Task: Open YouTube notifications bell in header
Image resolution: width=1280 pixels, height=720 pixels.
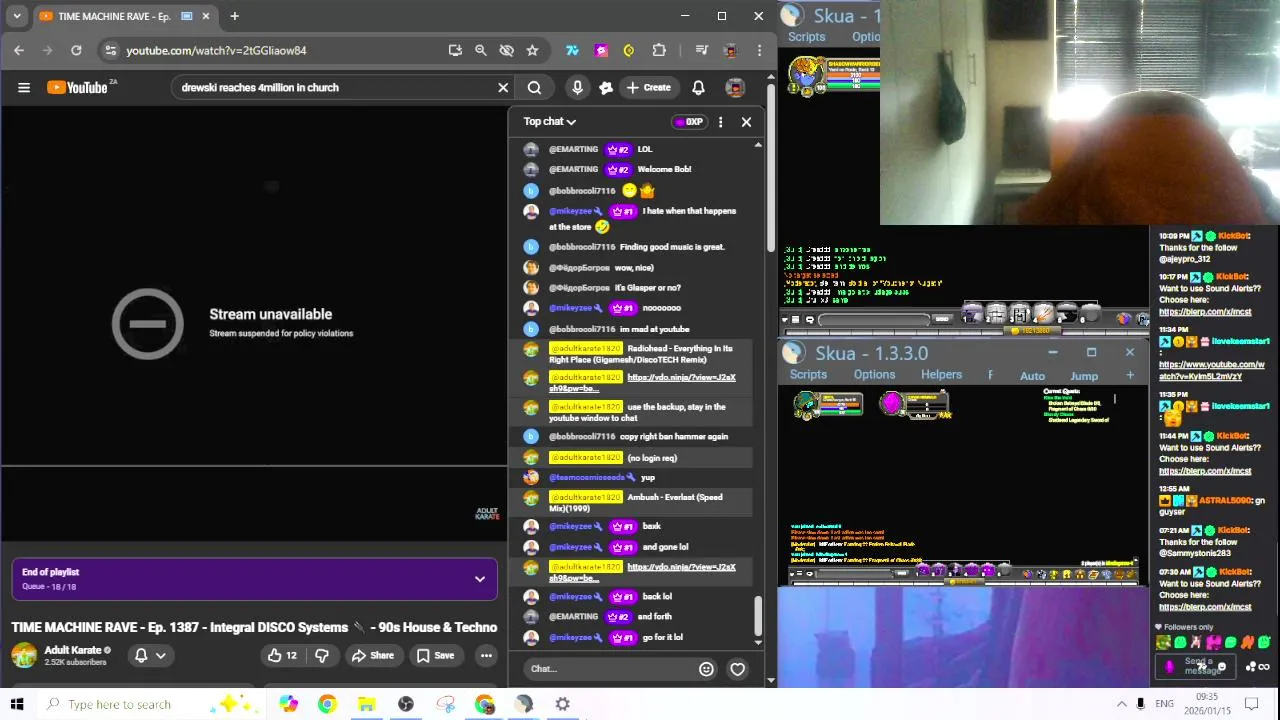Action: 698,88
